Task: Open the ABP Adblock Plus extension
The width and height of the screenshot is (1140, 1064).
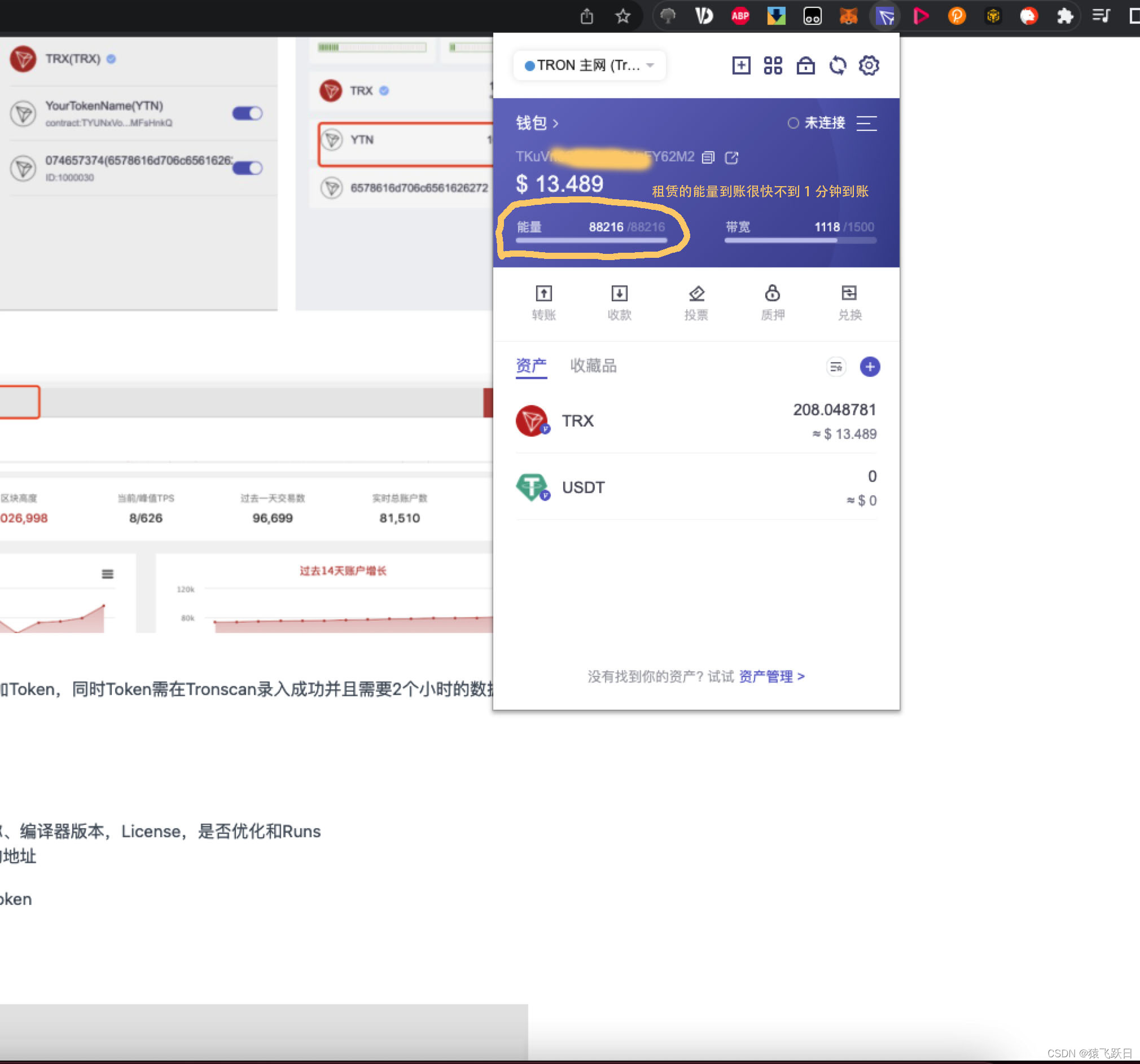Action: coord(740,16)
